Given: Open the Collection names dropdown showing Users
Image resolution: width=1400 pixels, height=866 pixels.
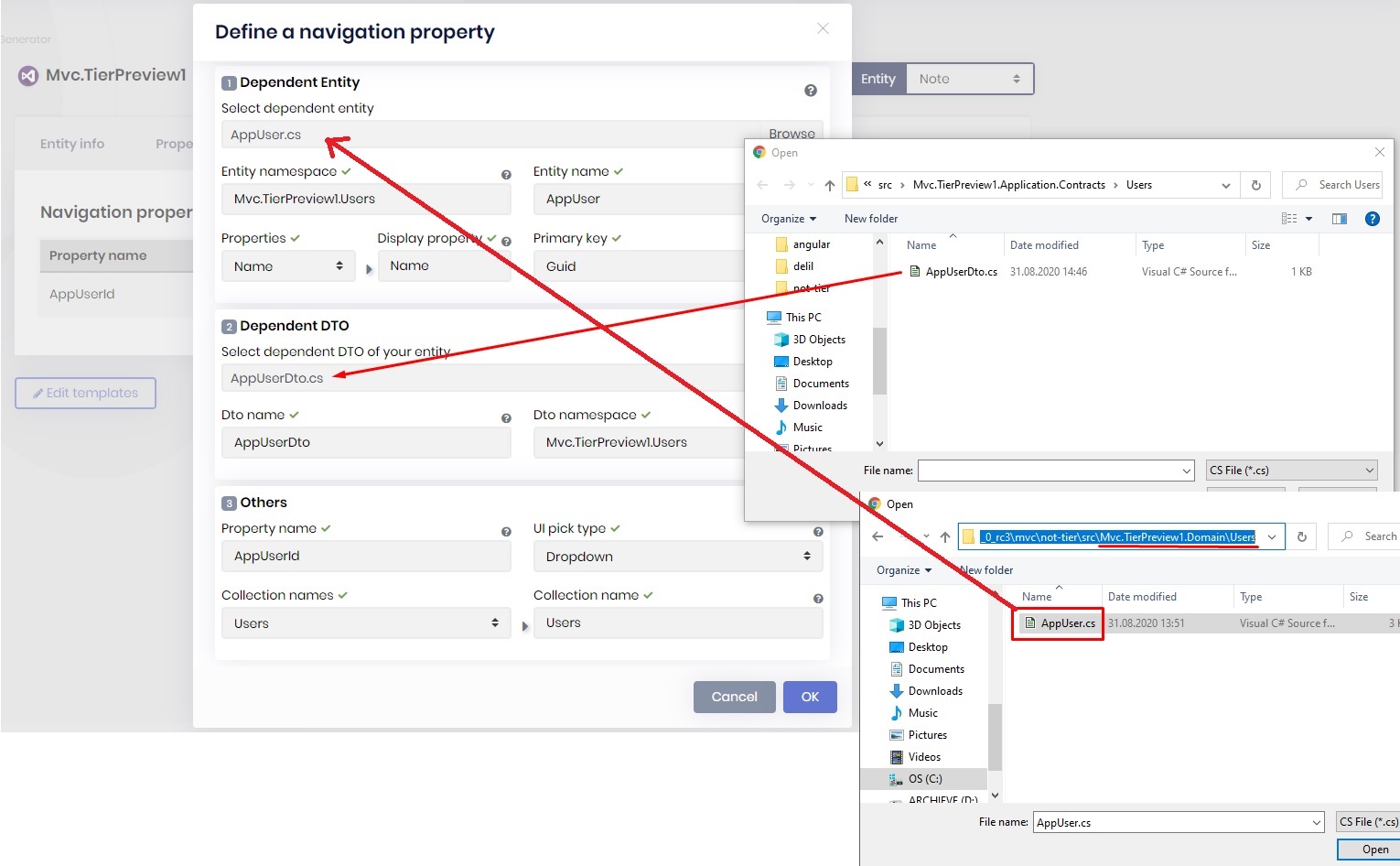Looking at the screenshot, I should pyautogui.click(x=365, y=622).
